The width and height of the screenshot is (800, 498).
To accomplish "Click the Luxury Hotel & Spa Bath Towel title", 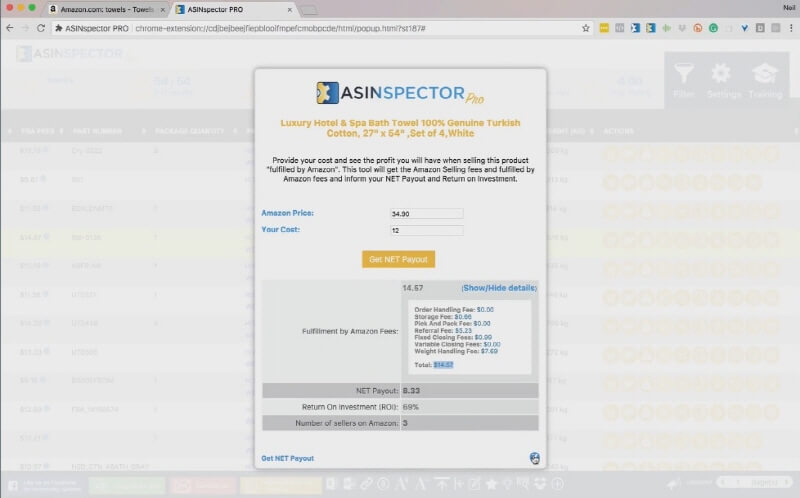I will click(400, 128).
